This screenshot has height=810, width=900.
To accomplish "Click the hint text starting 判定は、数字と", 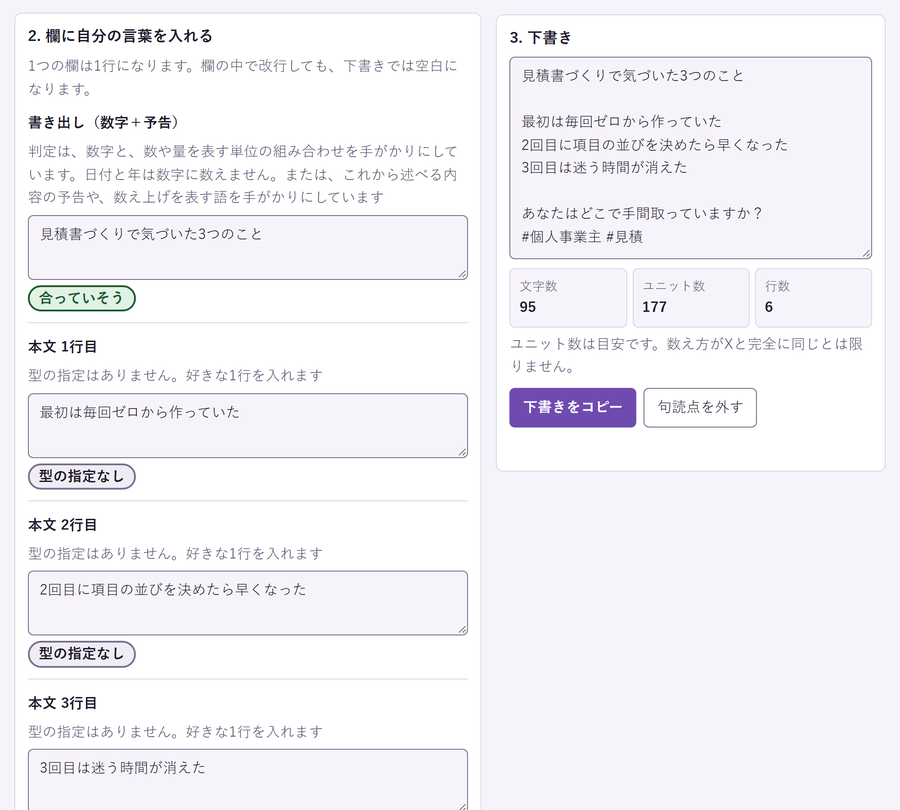I will 243,174.
